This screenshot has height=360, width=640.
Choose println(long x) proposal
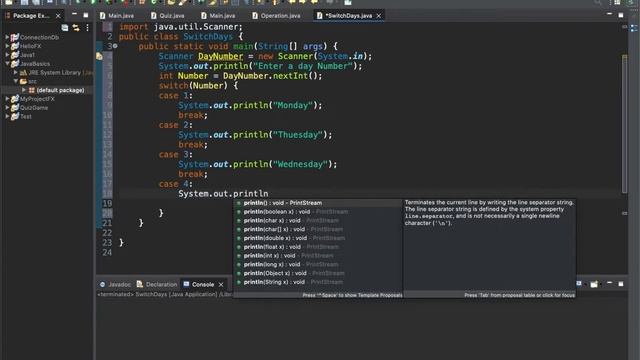[318, 264]
